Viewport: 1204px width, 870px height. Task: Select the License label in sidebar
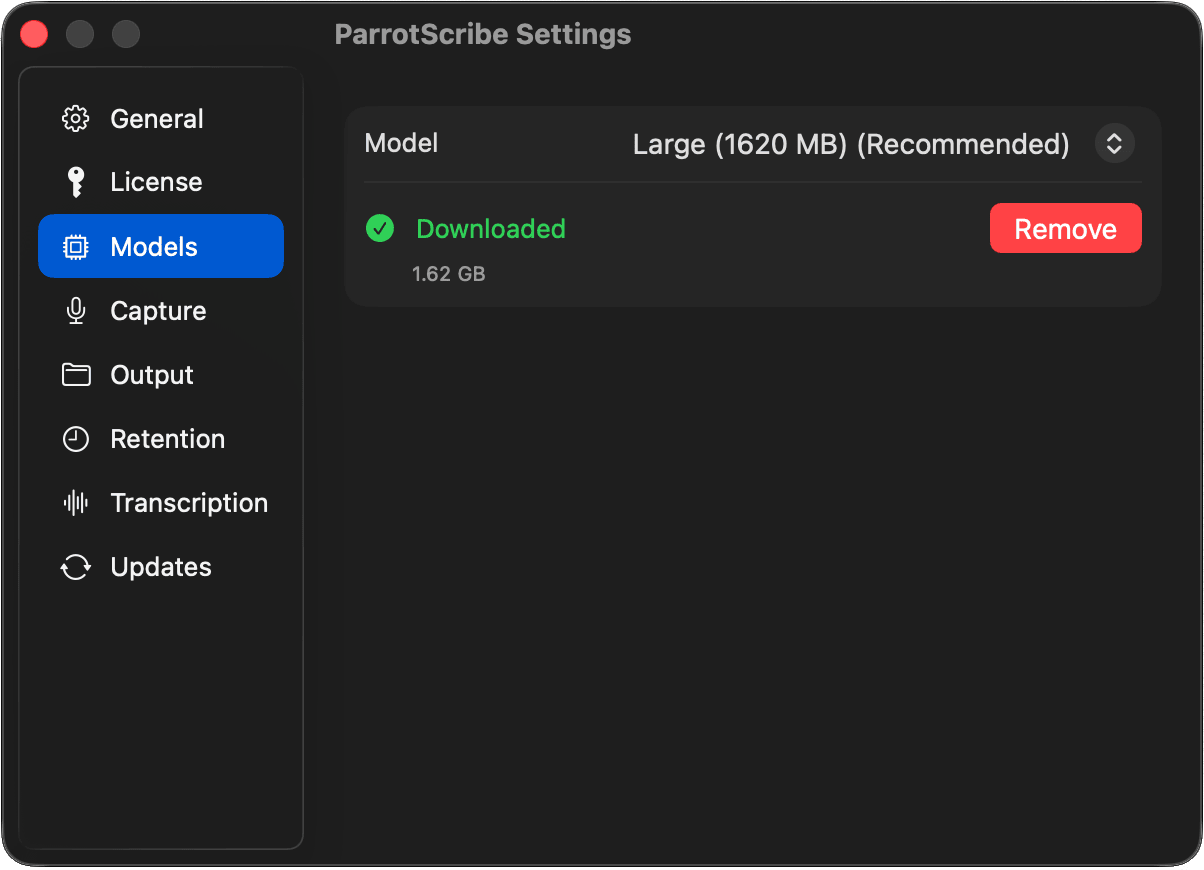pyautogui.click(x=156, y=182)
